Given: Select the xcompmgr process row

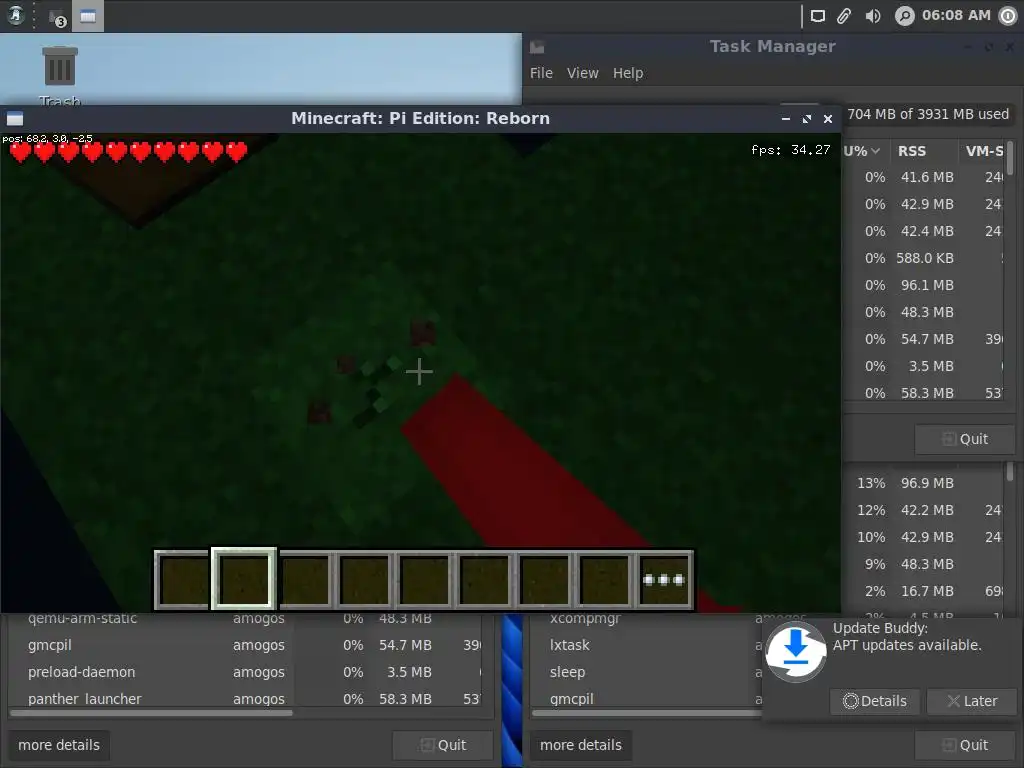Looking at the screenshot, I should tap(647, 618).
